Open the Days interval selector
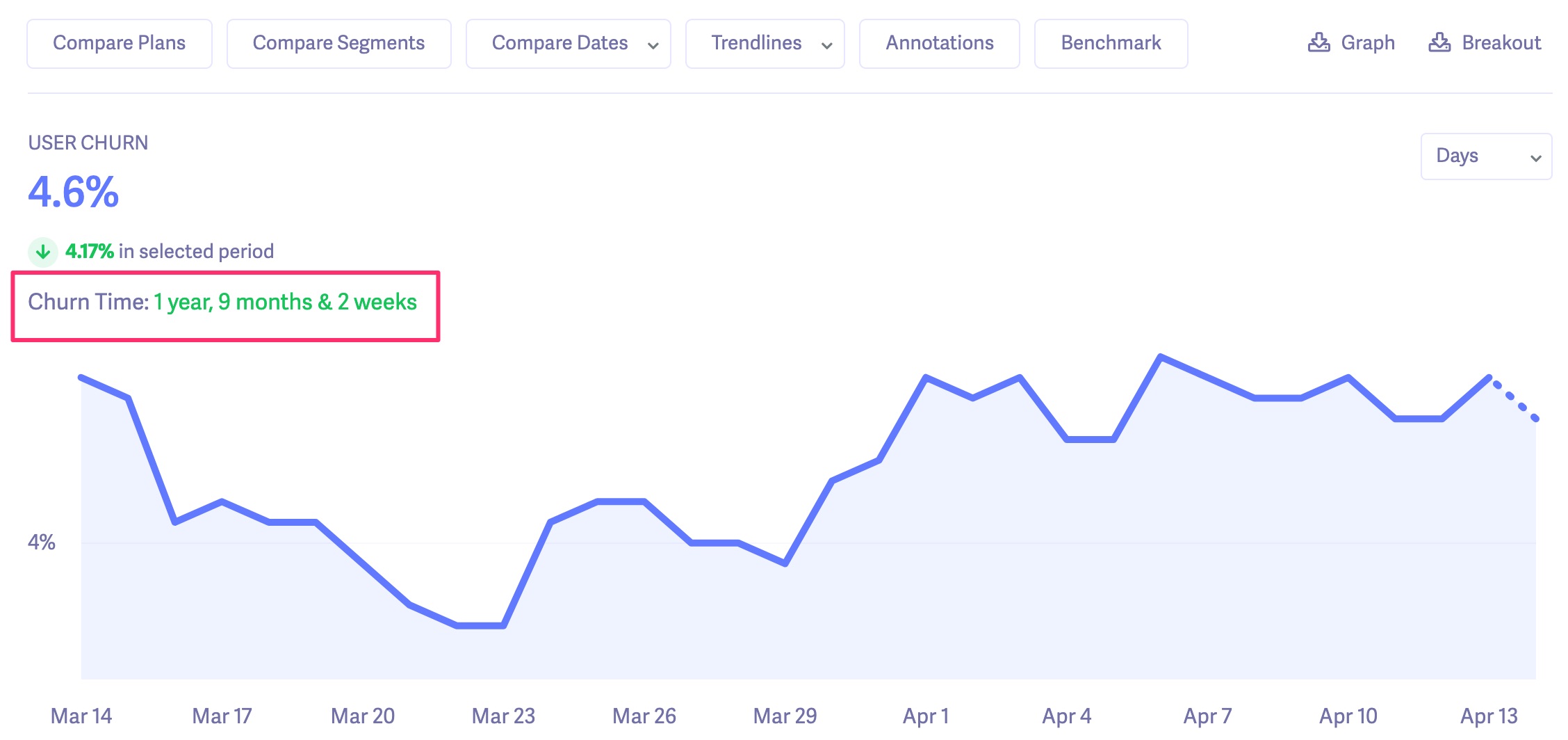This screenshot has height=740, width=1568. click(x=1485, y=156)
